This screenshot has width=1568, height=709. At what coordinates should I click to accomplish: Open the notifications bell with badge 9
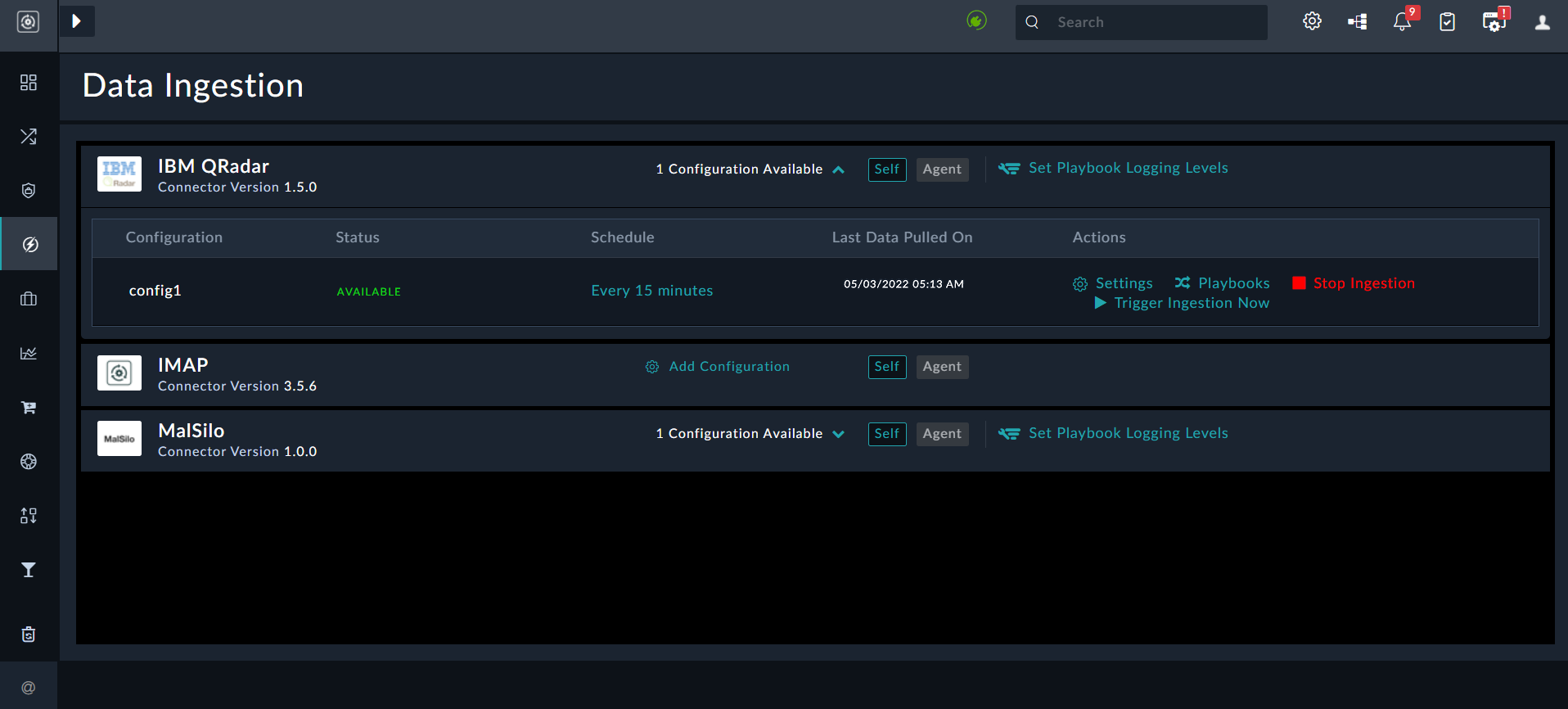1404,20
